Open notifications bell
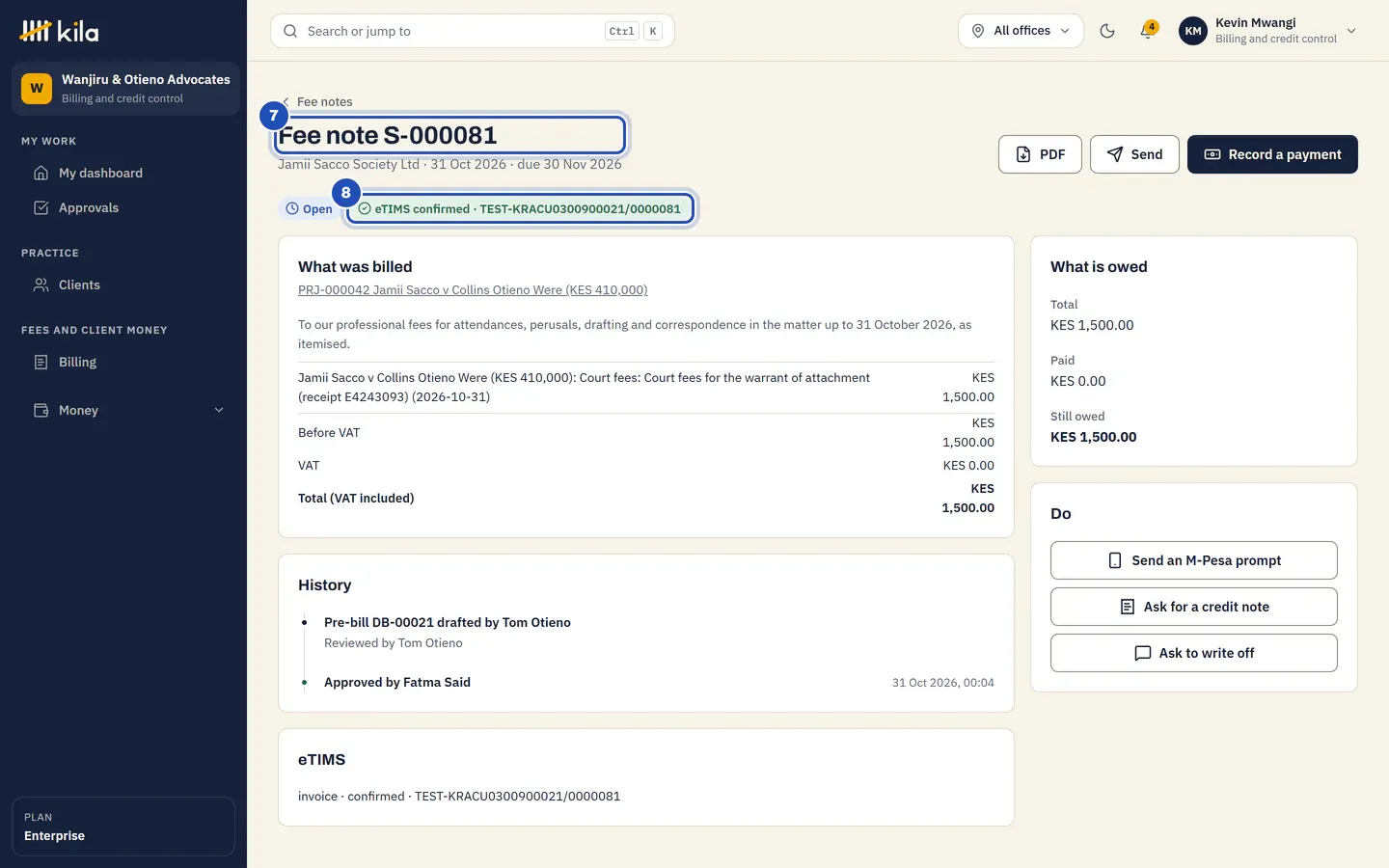Screen dimensions: 1389x868 point(1147,31)
